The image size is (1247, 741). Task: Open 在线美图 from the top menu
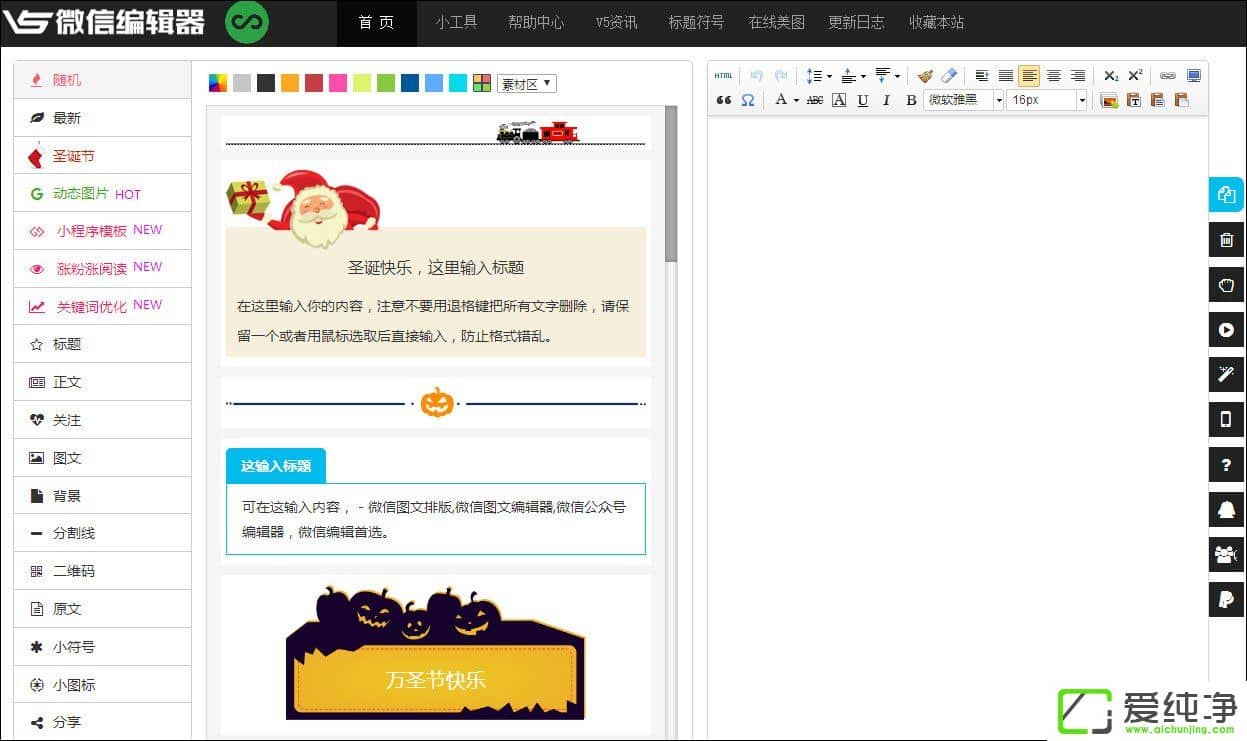click(777, 23)
